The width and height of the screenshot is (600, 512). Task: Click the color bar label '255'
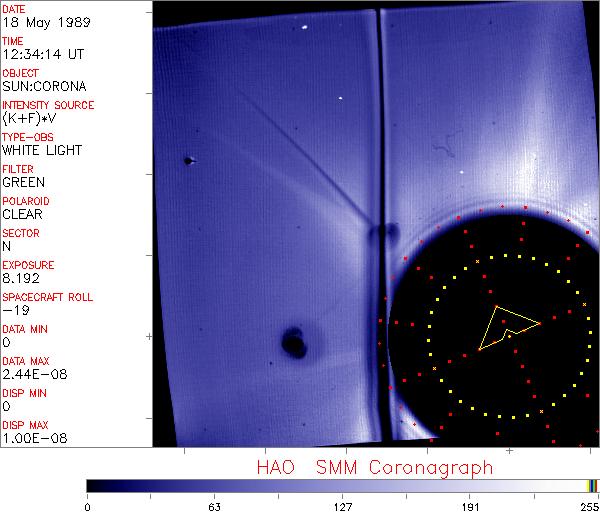[589, 507]
